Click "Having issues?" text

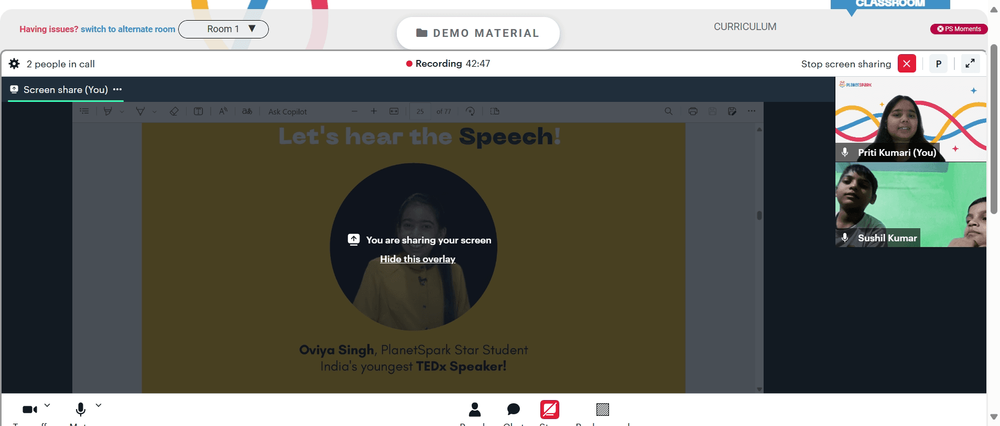click(48, 29)
